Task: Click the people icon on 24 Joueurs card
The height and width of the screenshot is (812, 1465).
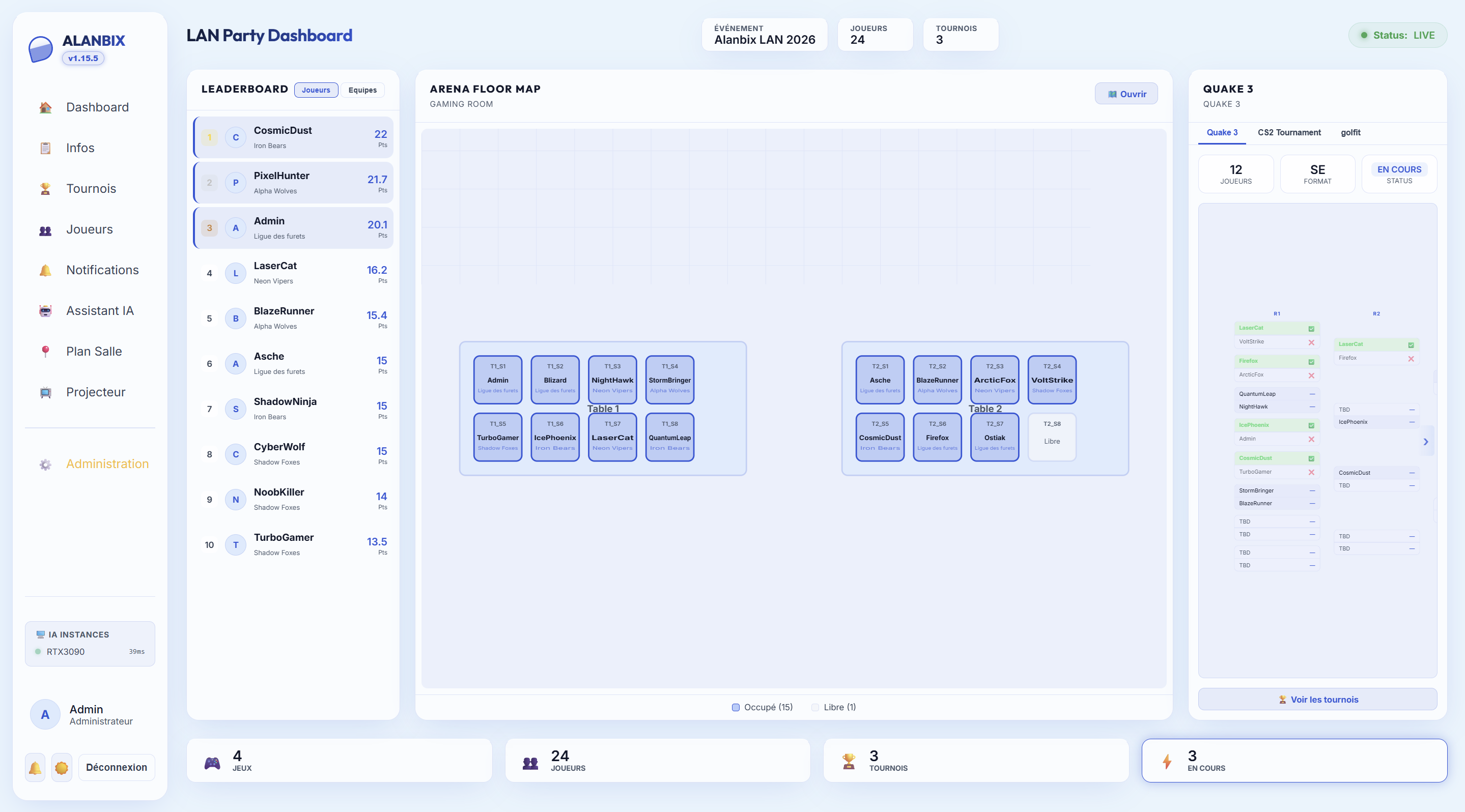Action: pos(530,763)
